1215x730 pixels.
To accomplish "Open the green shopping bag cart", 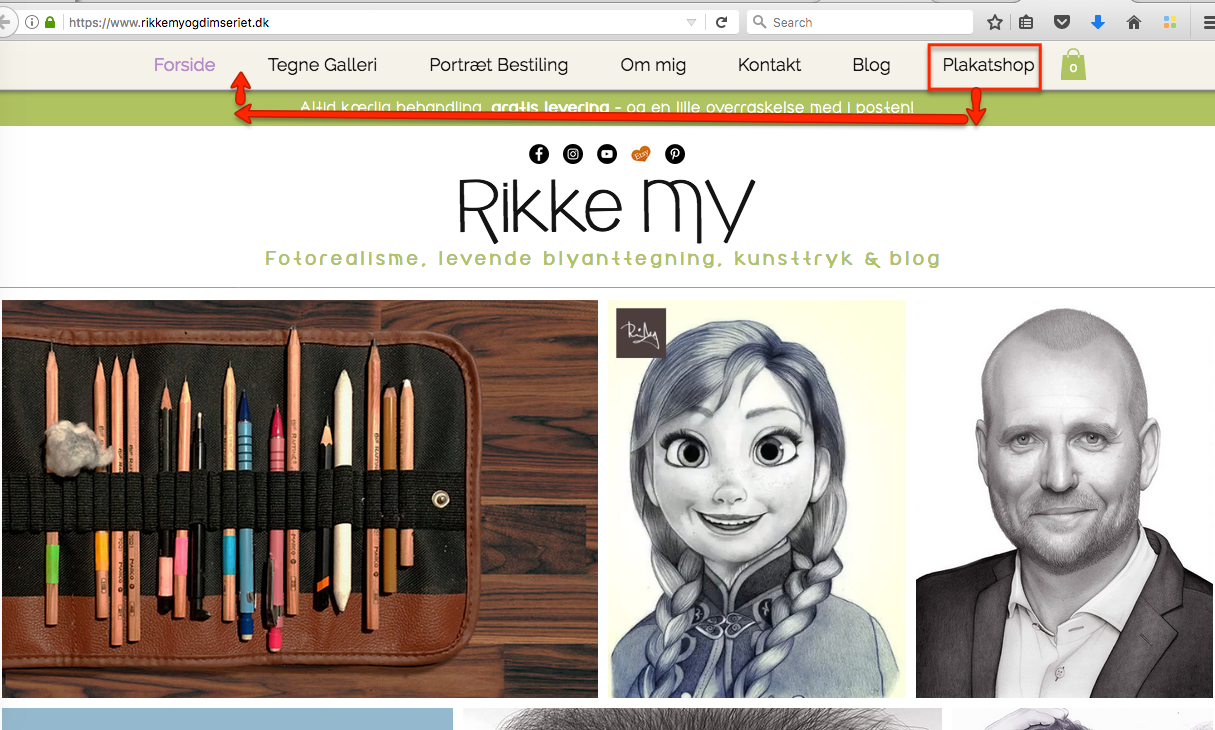I will (1073, 65).
